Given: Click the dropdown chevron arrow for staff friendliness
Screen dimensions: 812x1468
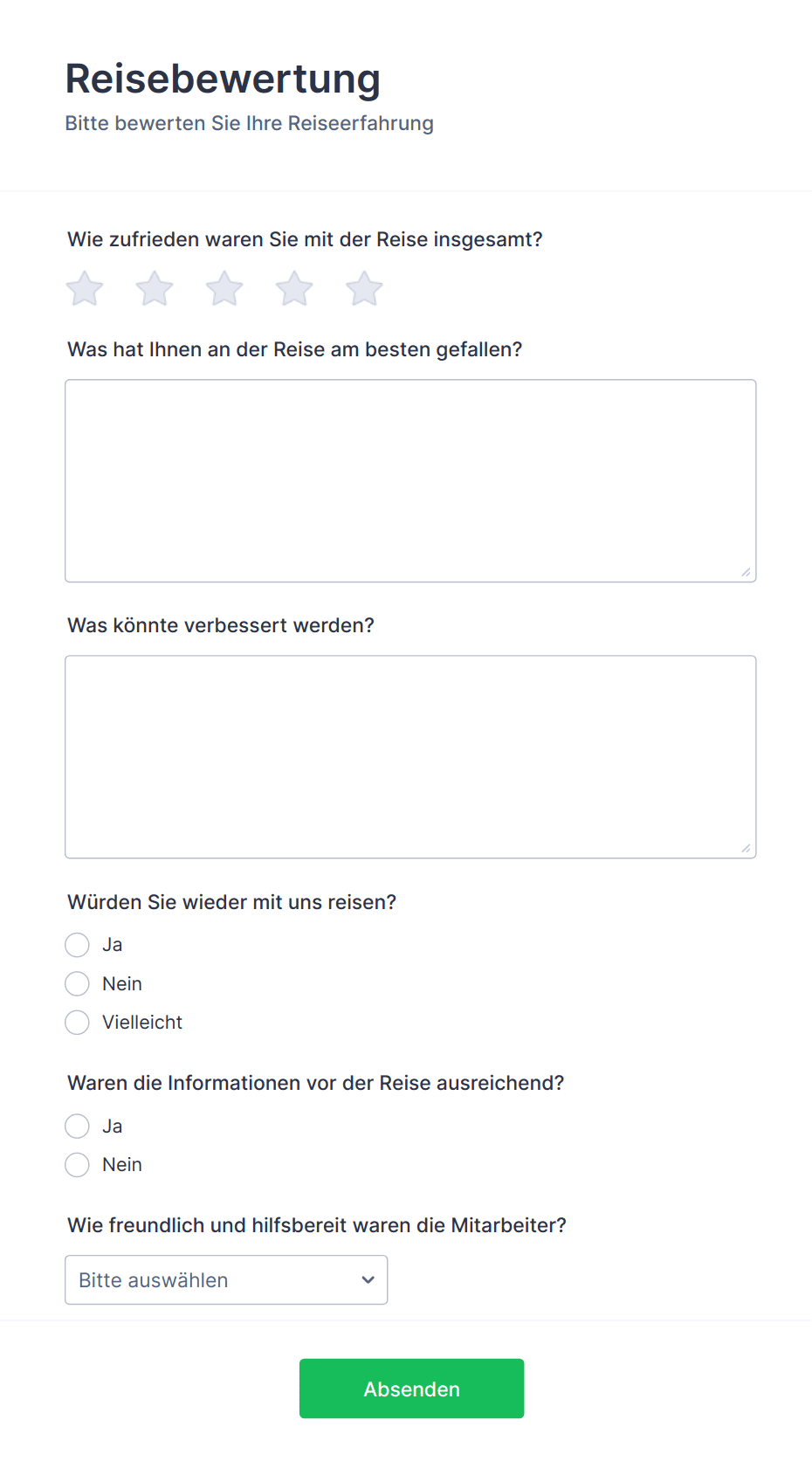Looking at the screenshot, I should tap(368, 1280).
